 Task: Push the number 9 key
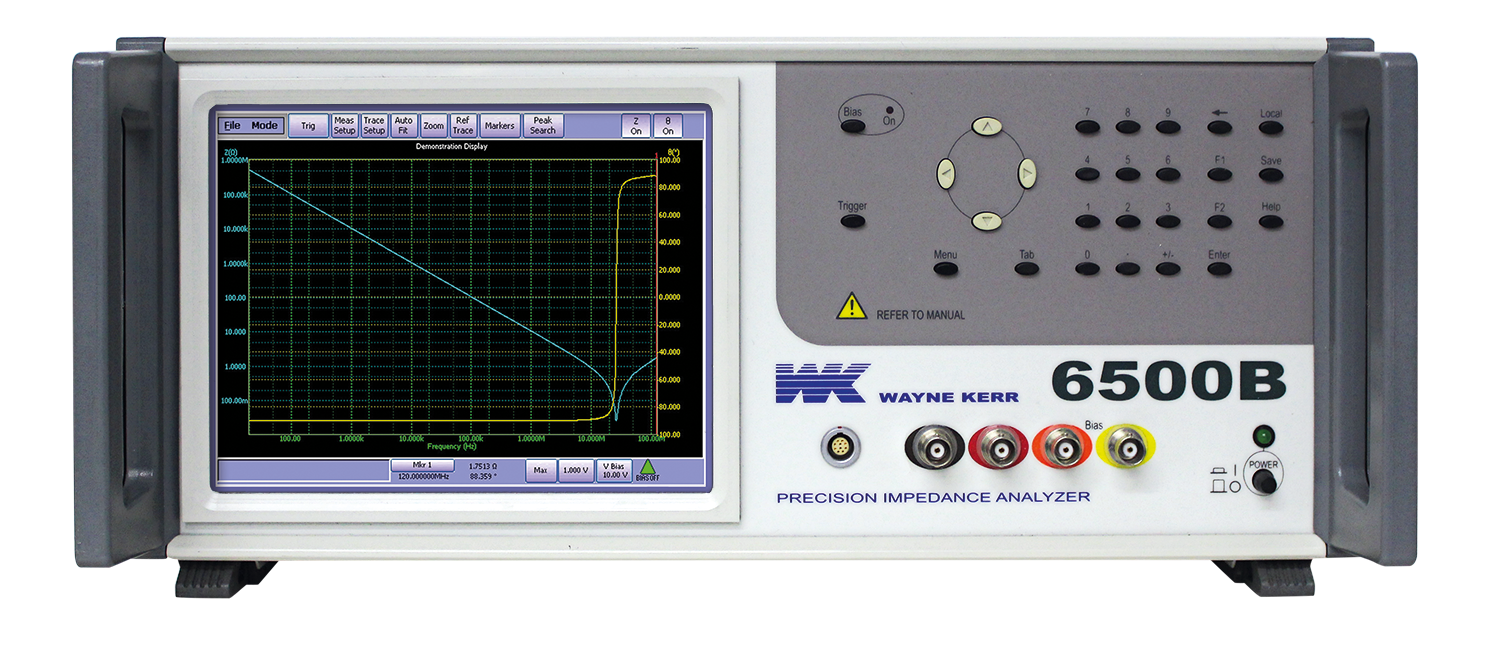point(1168,127)
